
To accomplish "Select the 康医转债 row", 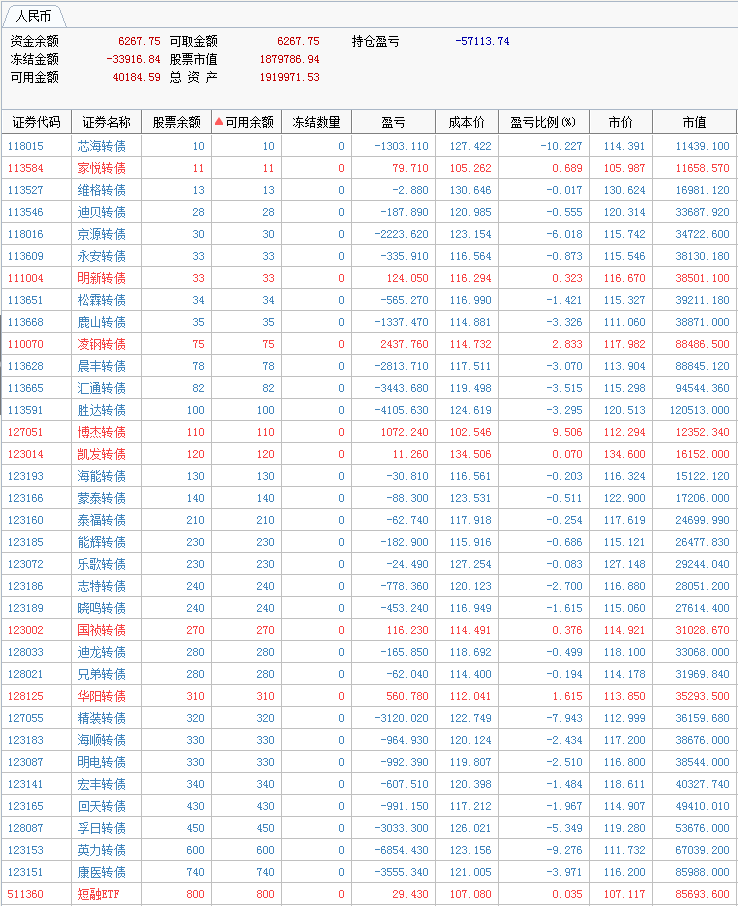I will coord(369,872).
